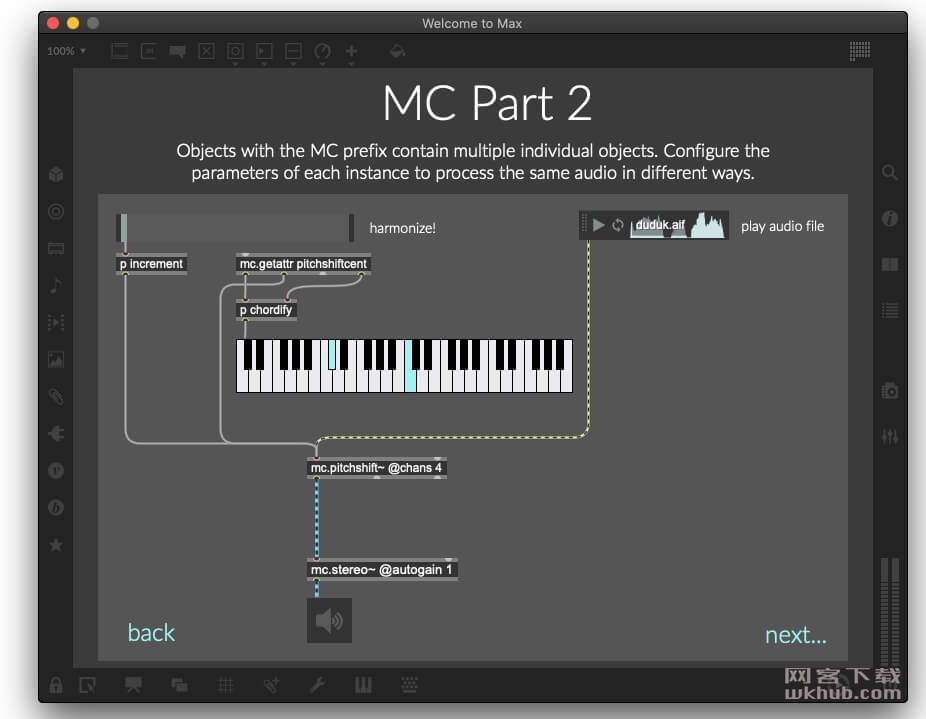Click the level meters on right sidebar
The image size is (926, 719).
tap(889, 611)
